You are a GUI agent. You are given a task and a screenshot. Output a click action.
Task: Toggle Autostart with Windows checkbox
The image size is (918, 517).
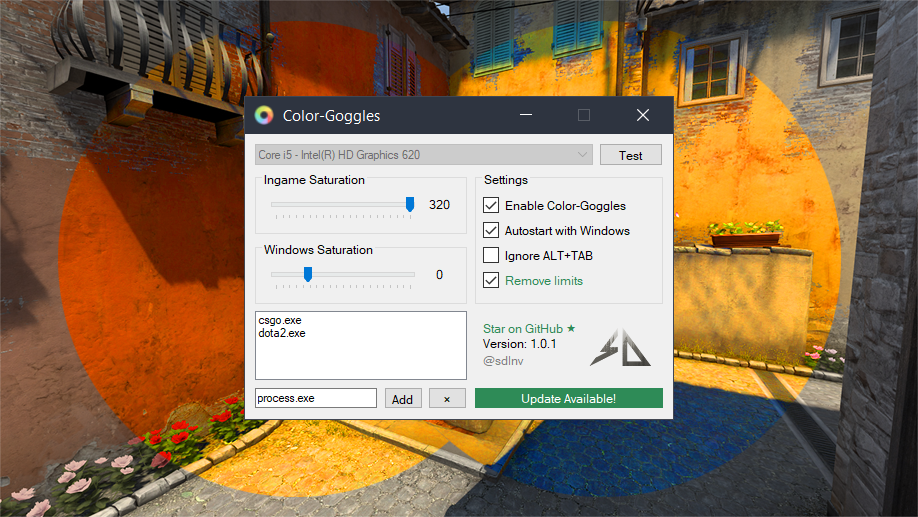[491, 230]
